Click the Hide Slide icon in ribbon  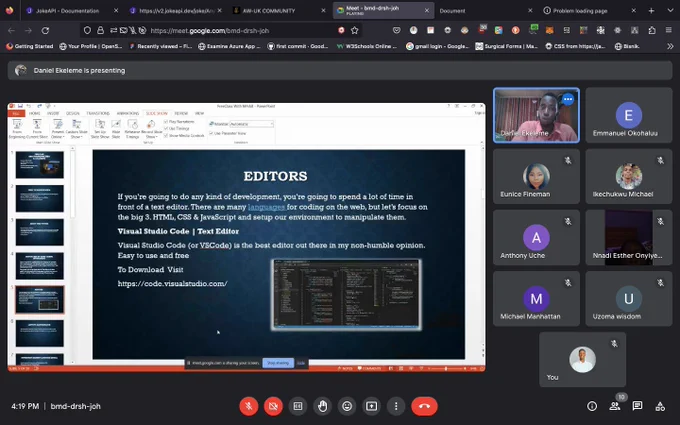tap(116, 129)
